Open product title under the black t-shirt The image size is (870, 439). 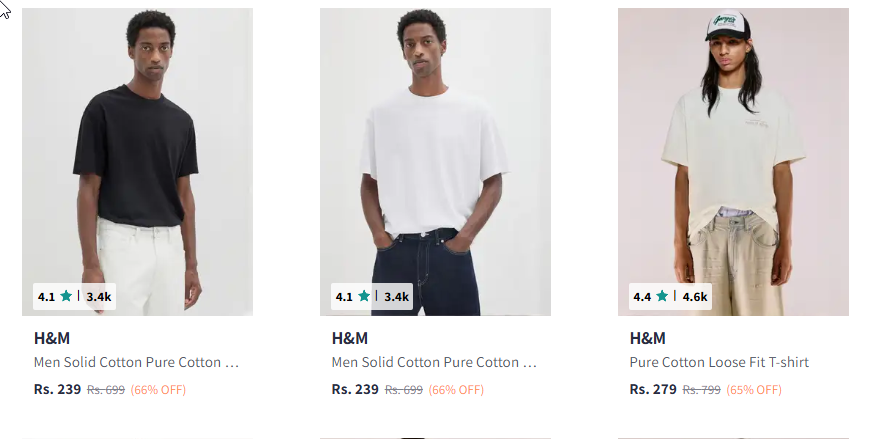(x=137, y=362)
